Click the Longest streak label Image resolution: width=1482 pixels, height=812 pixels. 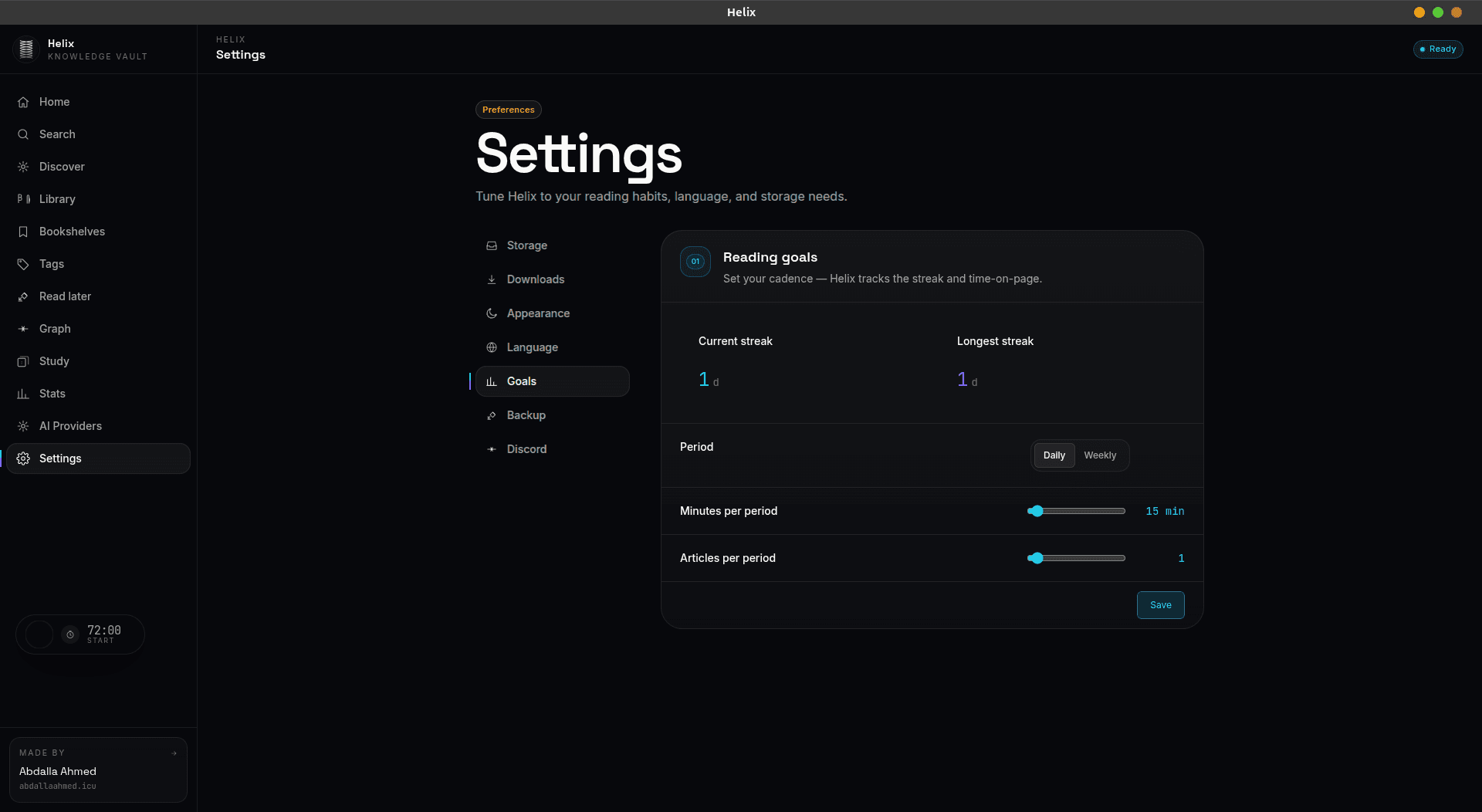click(x=995, y=341)
